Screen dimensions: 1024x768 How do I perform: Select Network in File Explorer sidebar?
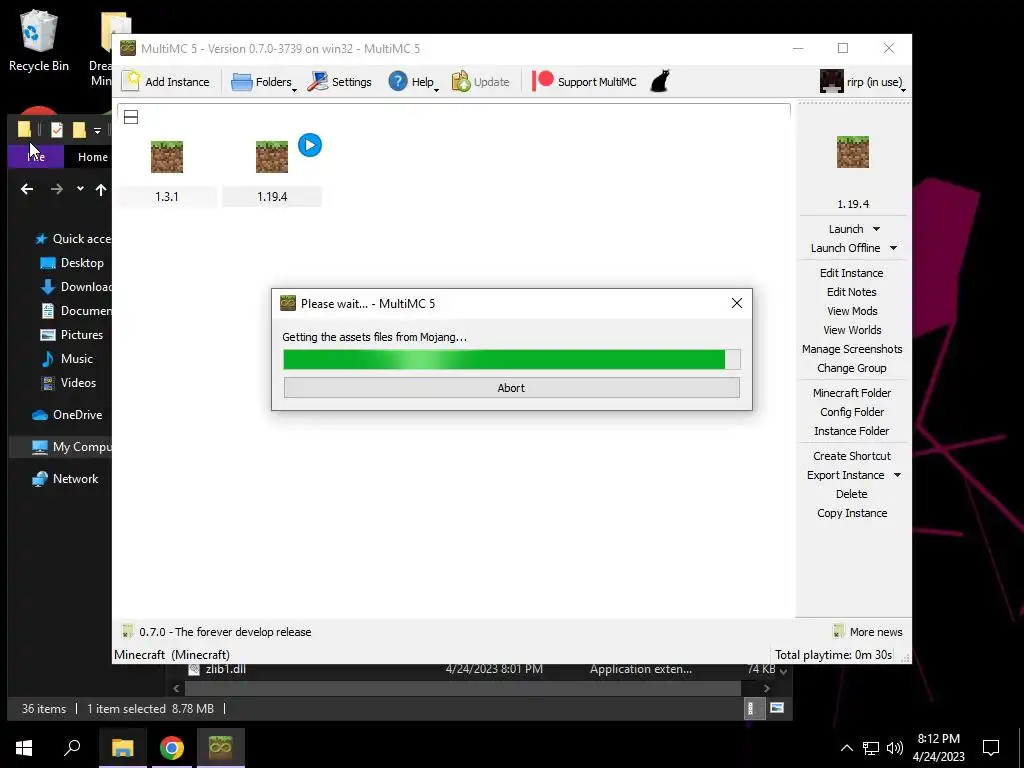pyautogui.click(x=65, y=479)
